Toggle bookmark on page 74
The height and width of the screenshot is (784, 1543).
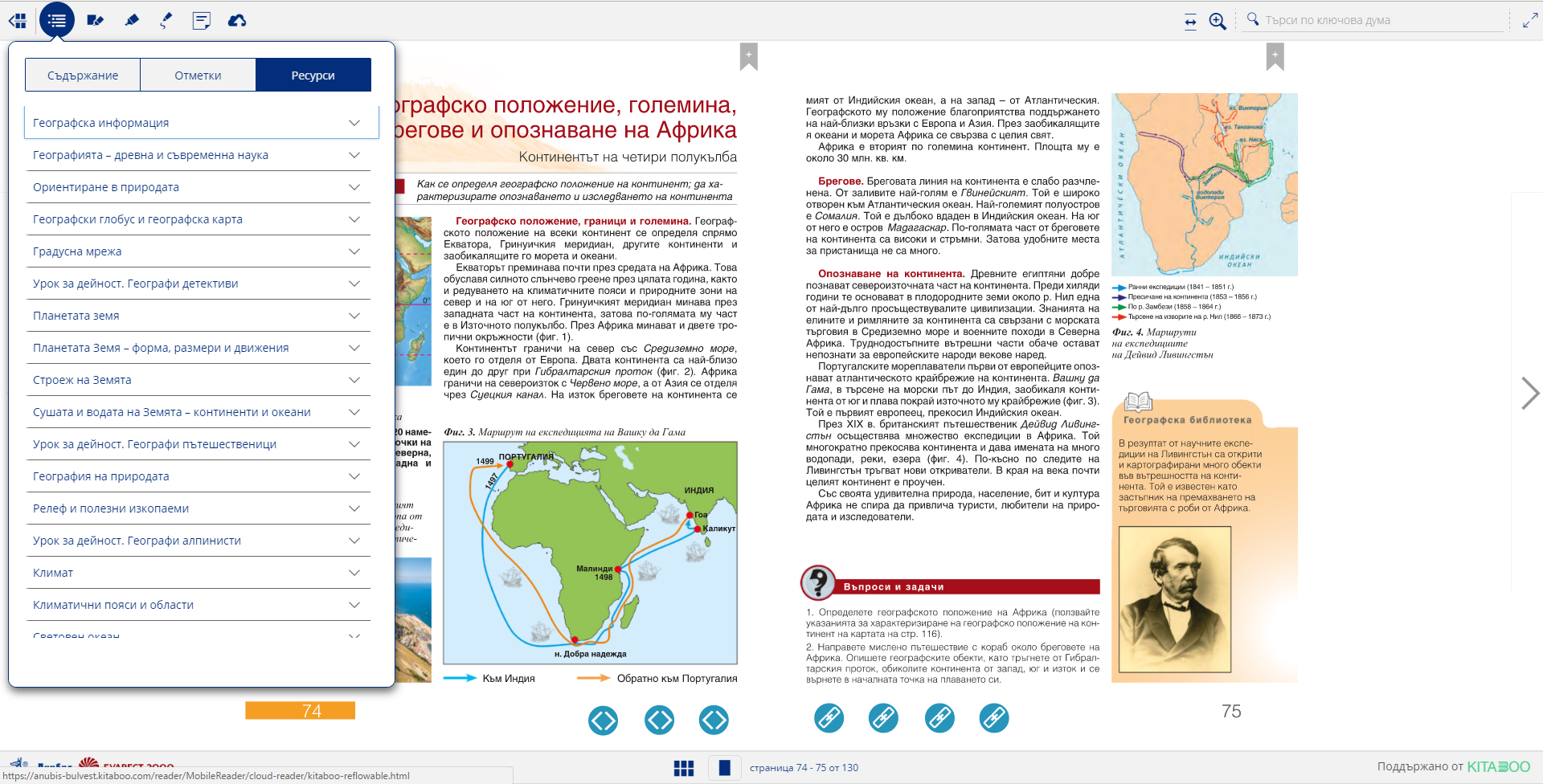coord(748,56)
